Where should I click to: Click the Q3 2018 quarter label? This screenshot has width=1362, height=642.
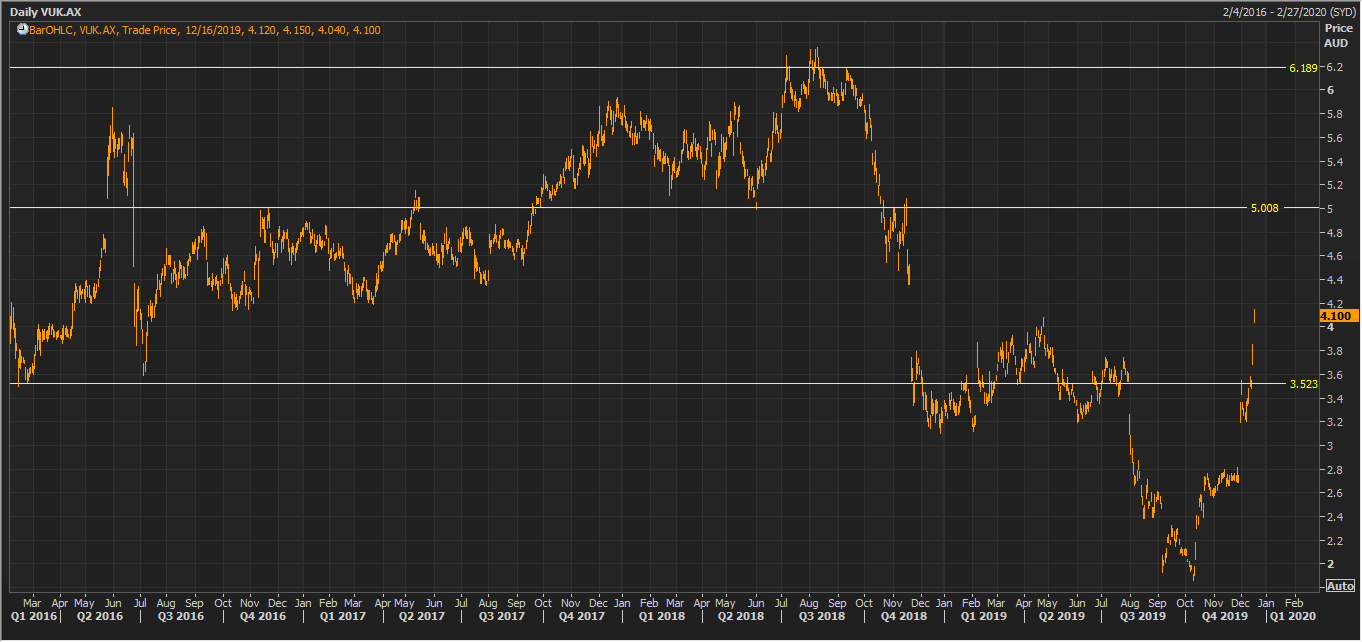coord(823,617)
